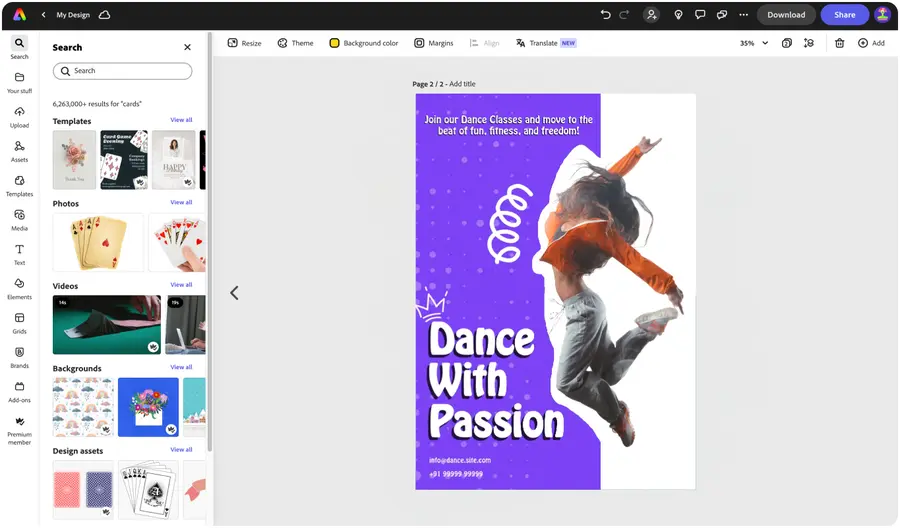Screen dimensions: 900x528
Task: Click the Resize tool
Action: pos(244,43)
